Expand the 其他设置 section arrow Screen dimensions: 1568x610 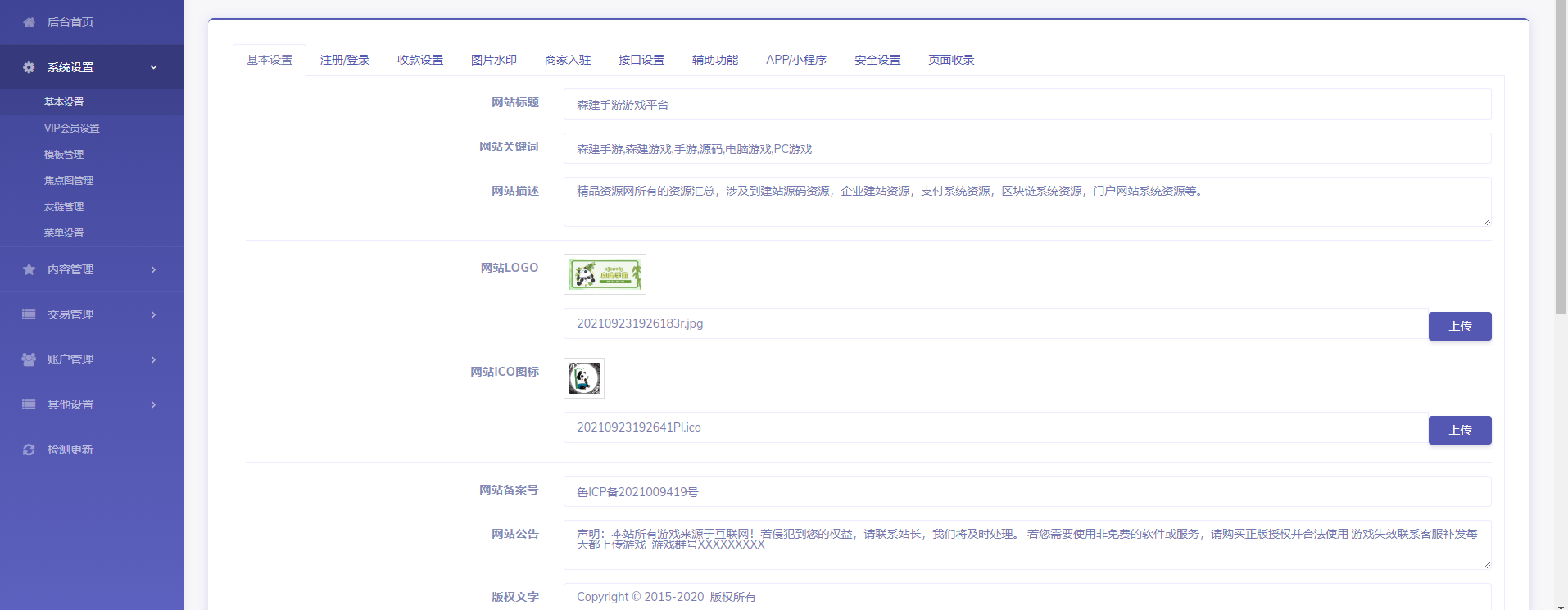click(x=153, y=404)
